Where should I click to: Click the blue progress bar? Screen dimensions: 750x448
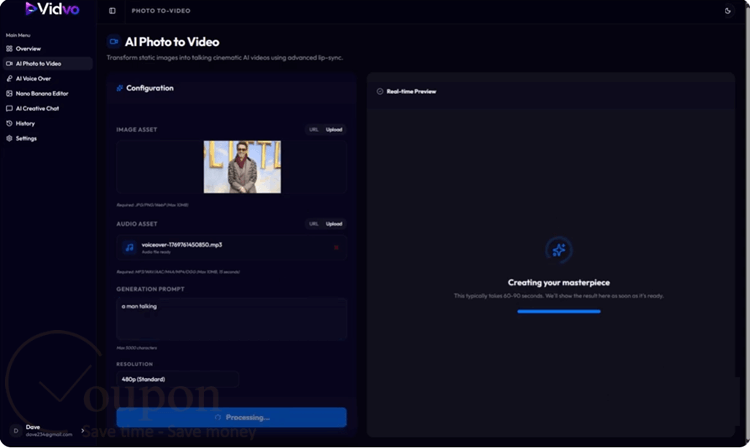[x=559, y=312]
